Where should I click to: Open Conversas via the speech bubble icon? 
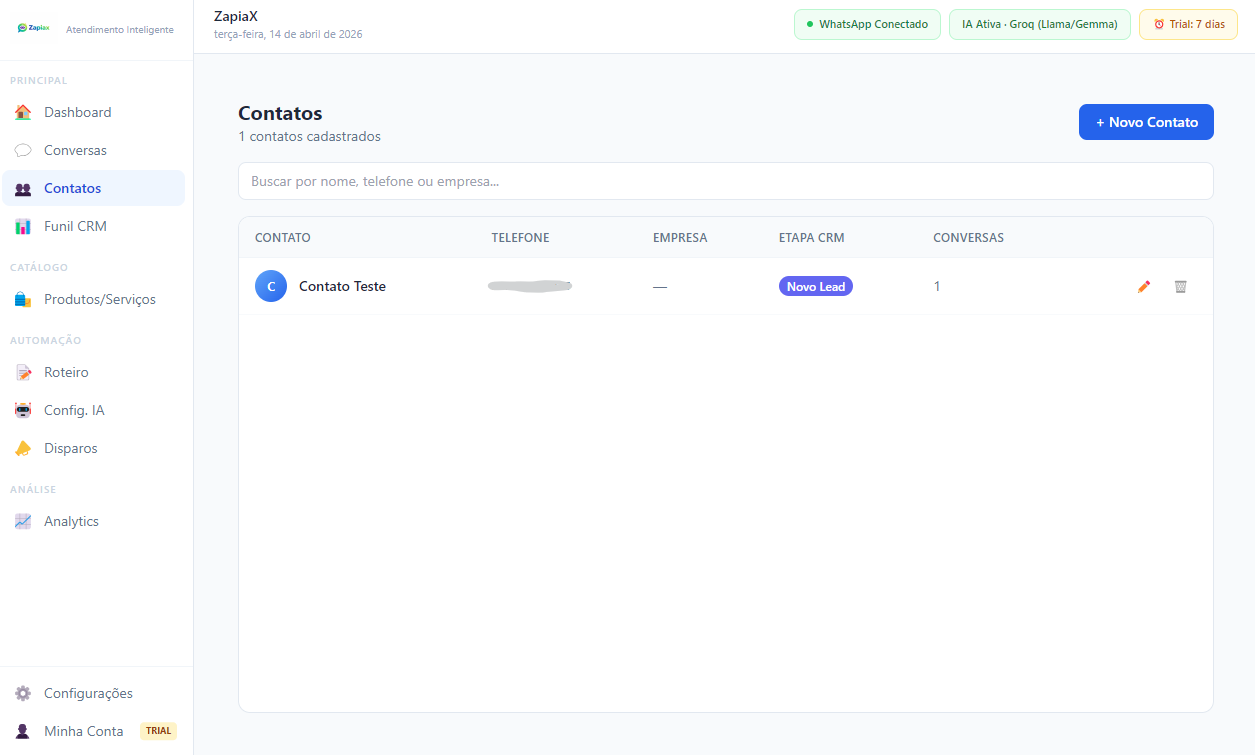(x=23, y=151)
